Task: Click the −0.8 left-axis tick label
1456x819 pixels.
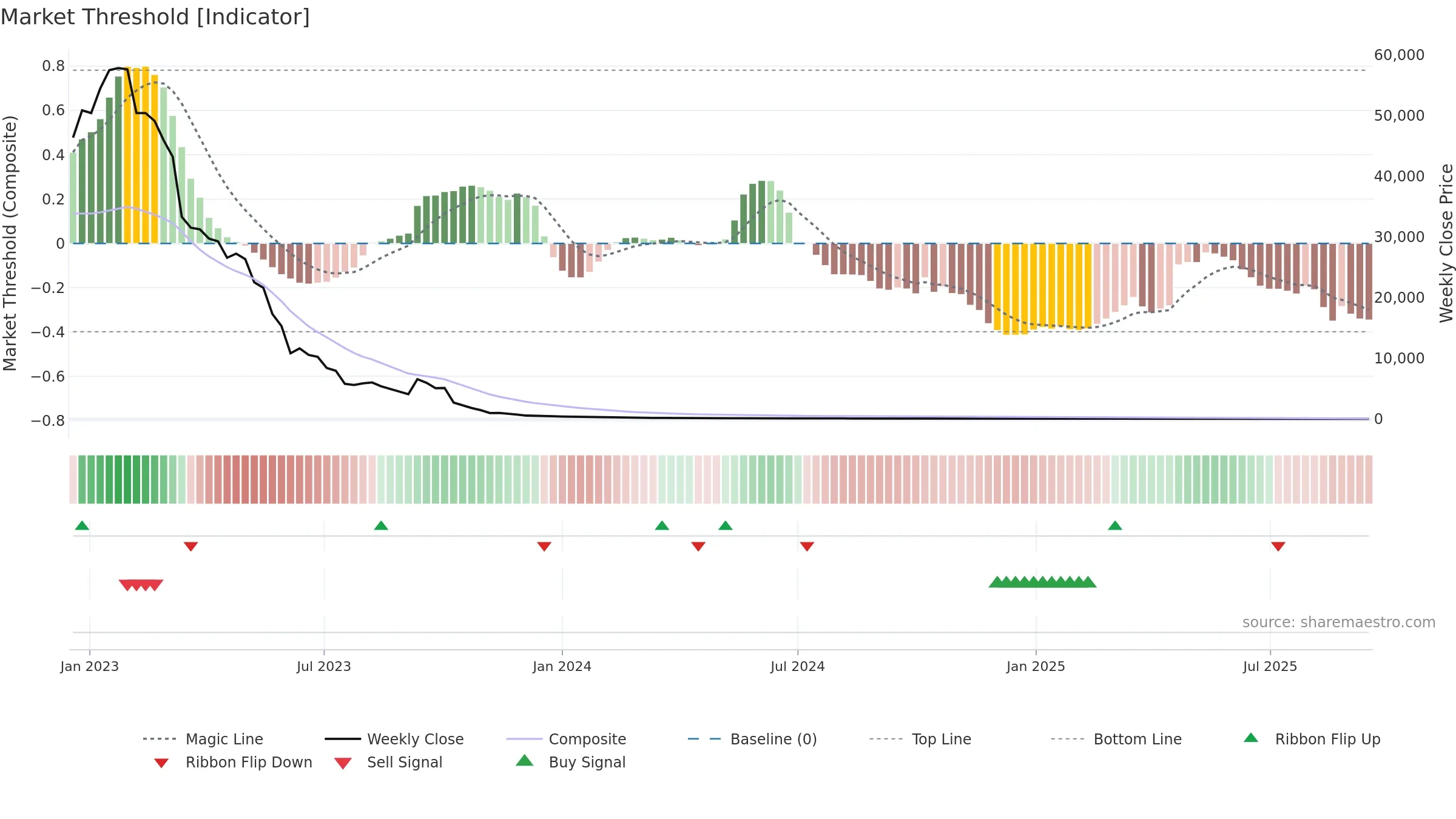Action: point(47,420)
